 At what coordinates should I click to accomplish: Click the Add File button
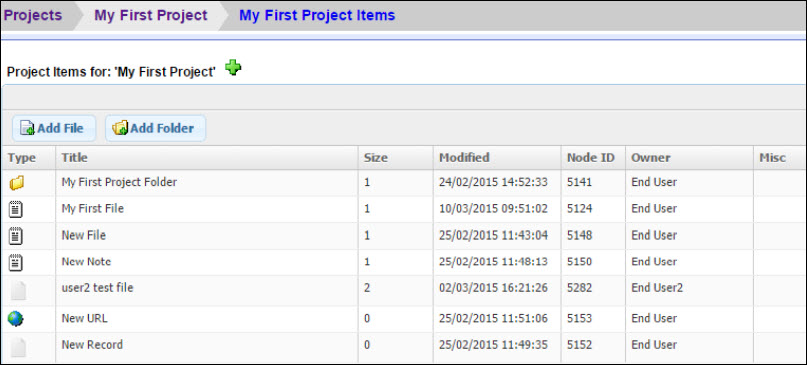pos(54,128)
